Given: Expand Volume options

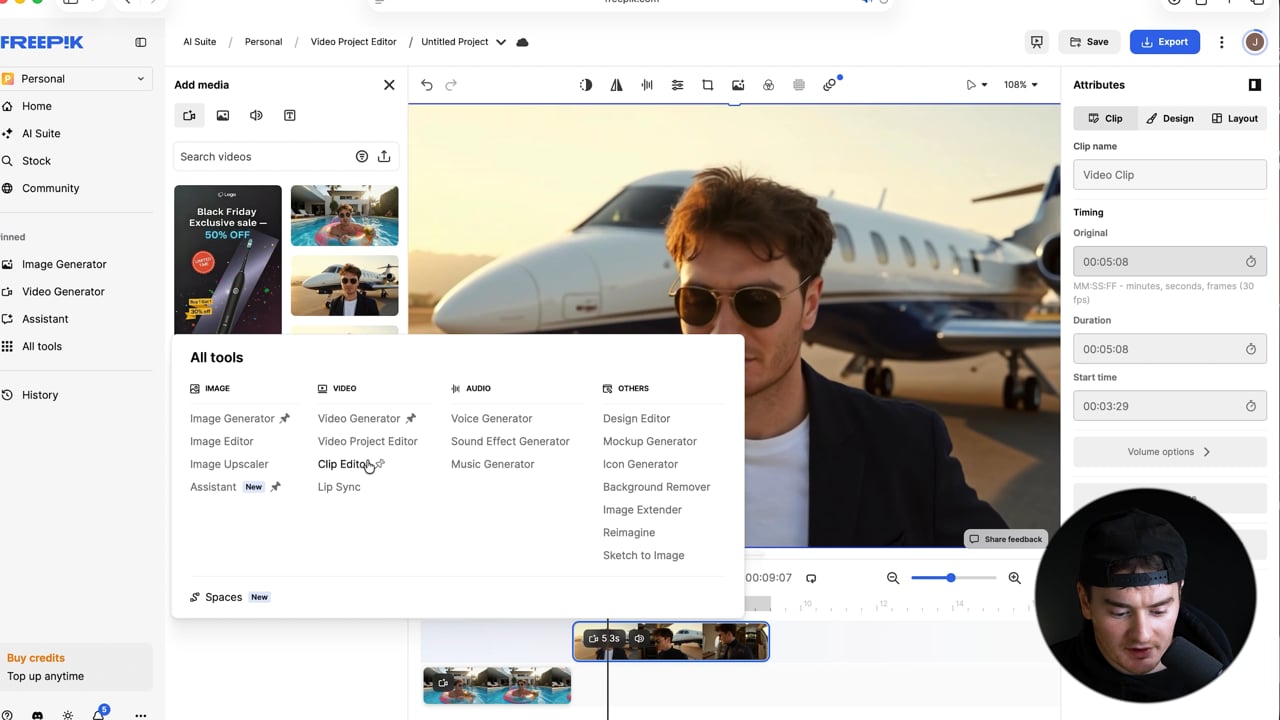Looking at the screenshot, I should pos(1169,452).
